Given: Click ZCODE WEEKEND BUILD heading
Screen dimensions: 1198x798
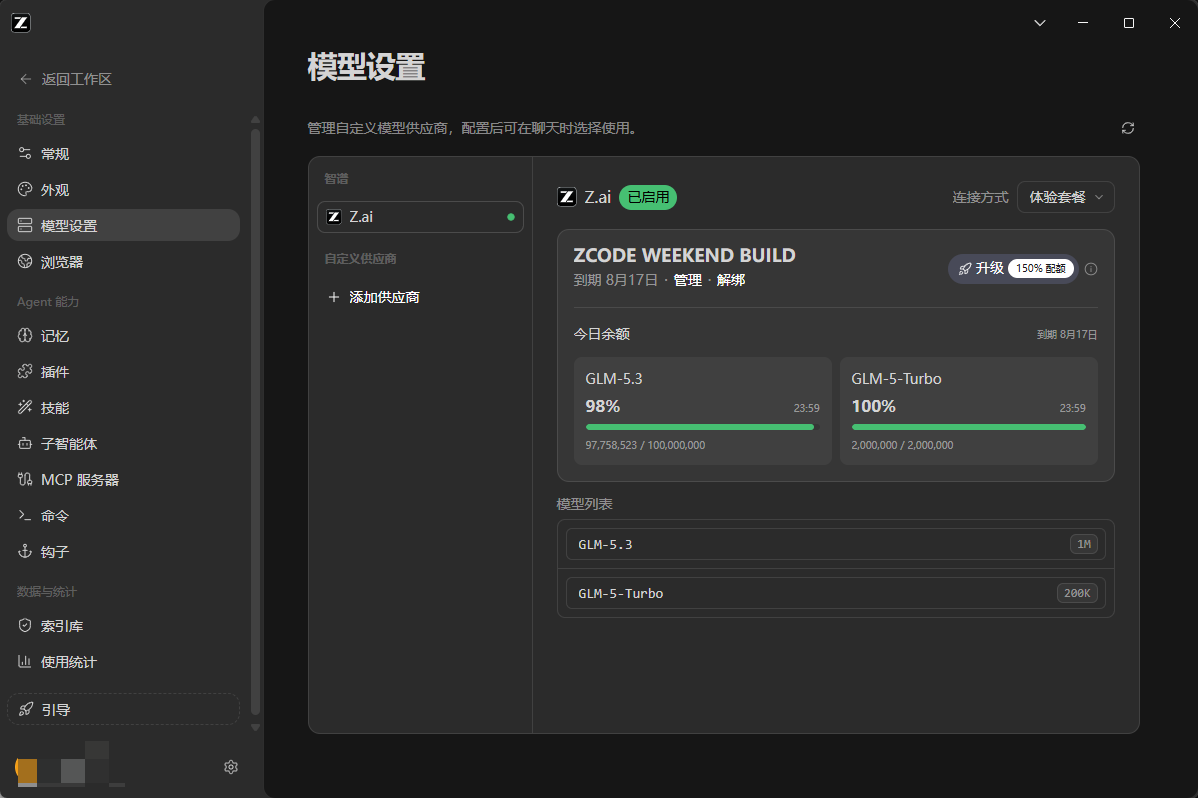Looking at the screenshot, I should click(685, 255).
